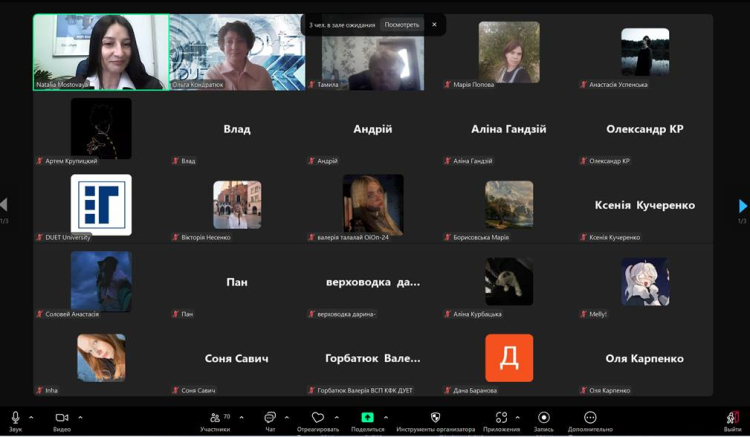Open Инструменты организатора host tools shield

tap(435, 417)
